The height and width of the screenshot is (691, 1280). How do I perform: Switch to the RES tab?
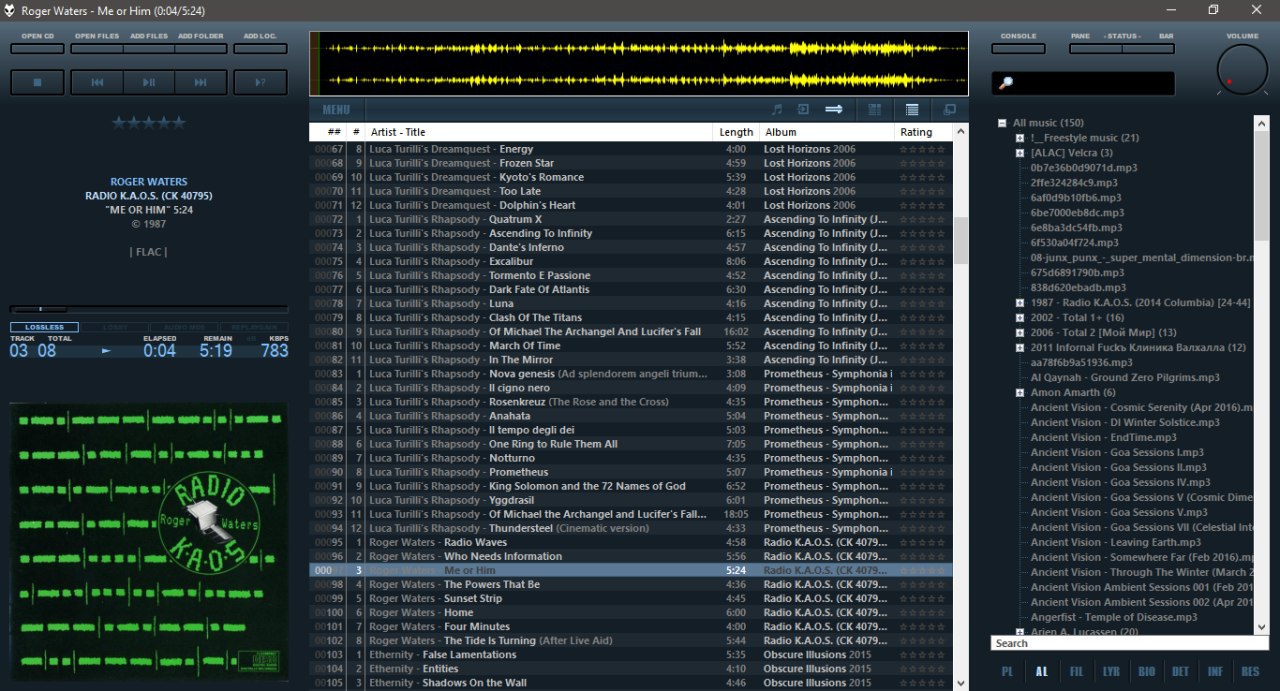[x=1250, y=672]
